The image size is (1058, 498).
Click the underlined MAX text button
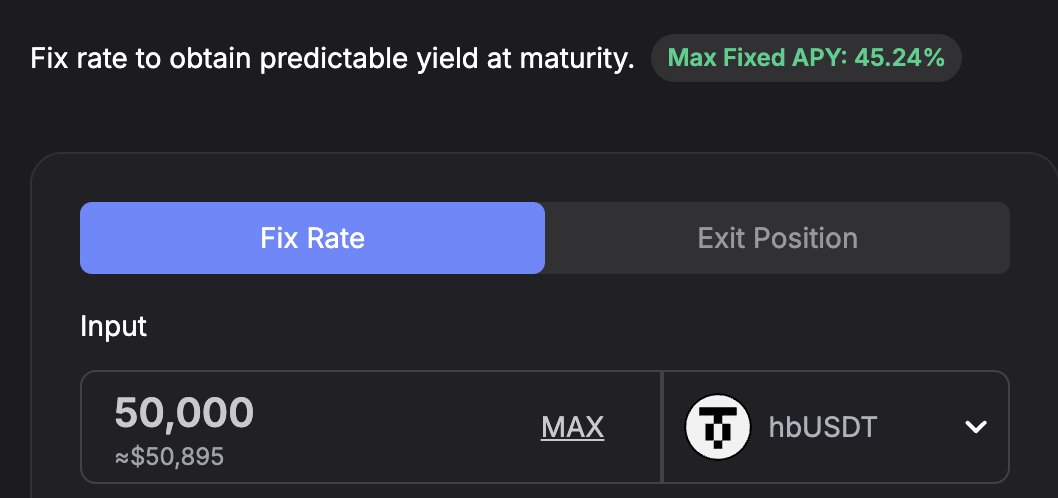coord(572,427)
